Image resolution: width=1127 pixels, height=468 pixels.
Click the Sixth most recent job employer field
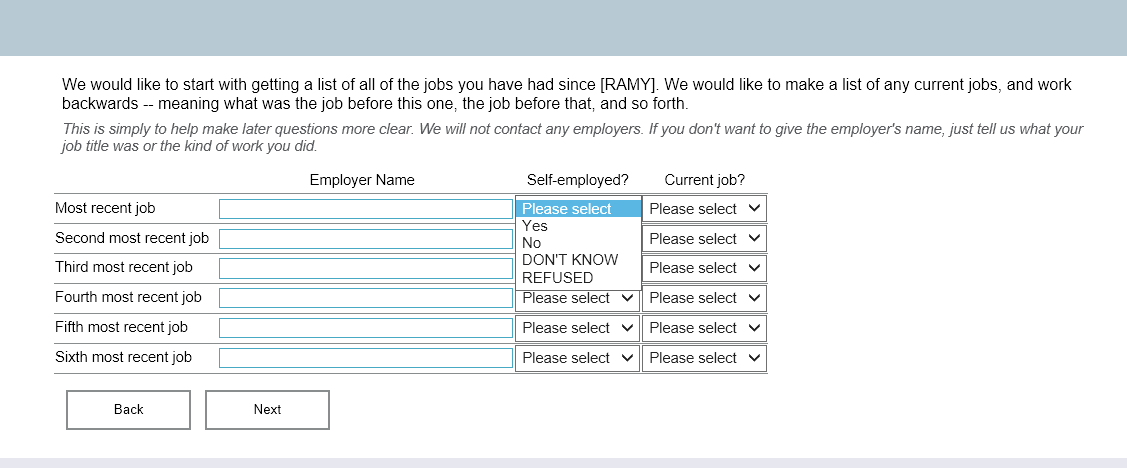(x=365, y=358)
